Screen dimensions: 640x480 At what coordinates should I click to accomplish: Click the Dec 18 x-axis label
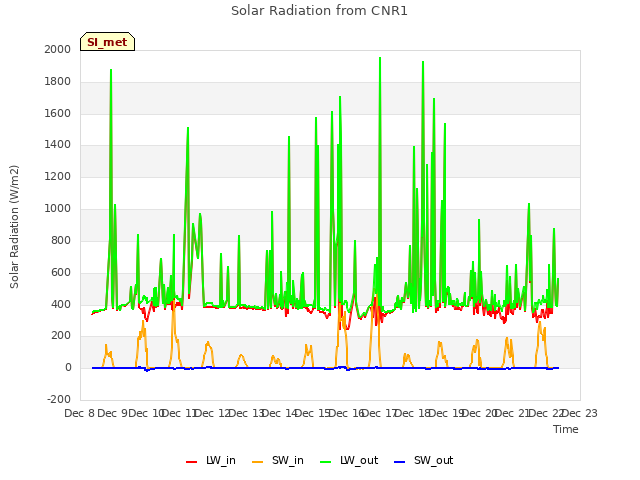coord(413,413)
